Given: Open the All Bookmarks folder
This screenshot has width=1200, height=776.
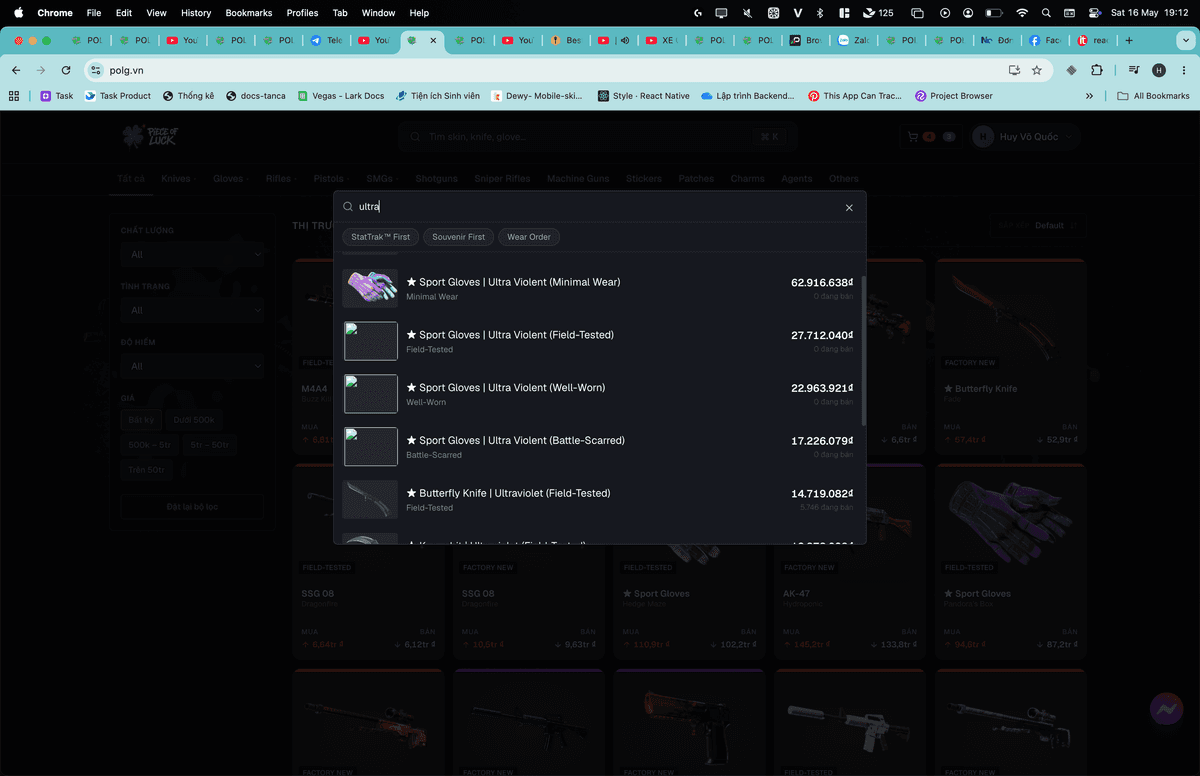Looking at the screenshot, I should 1153,96.
